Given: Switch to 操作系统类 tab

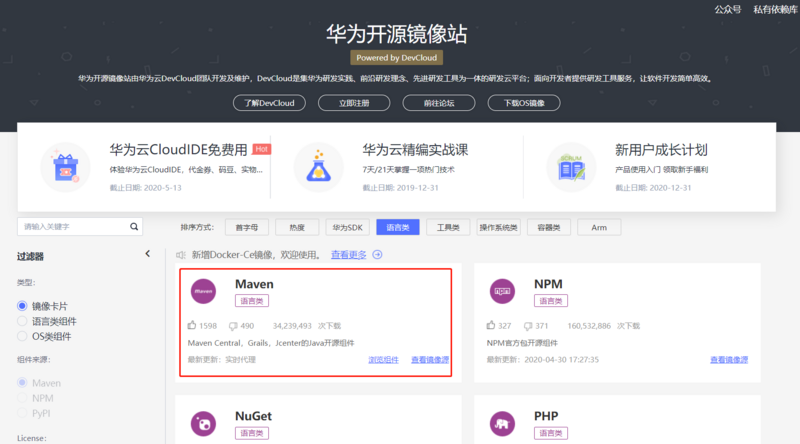Looking at the screenshot, I should [x=498, y=227].
